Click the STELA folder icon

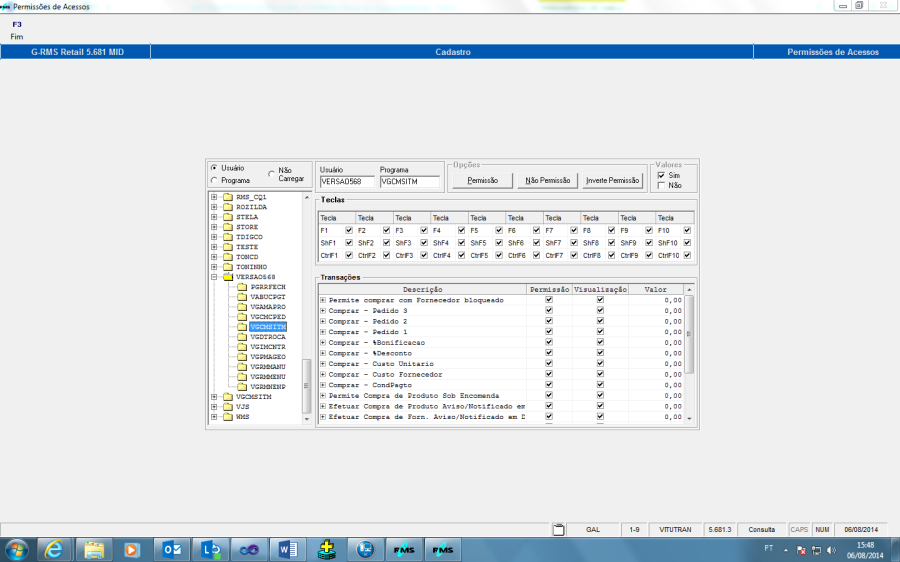pyautogui.click(x=228, y=217)
